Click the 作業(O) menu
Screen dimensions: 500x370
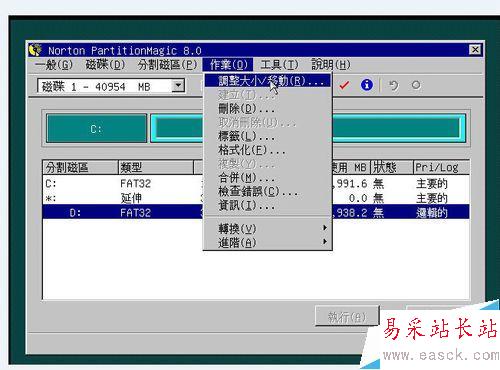click(x=228, y=64)
